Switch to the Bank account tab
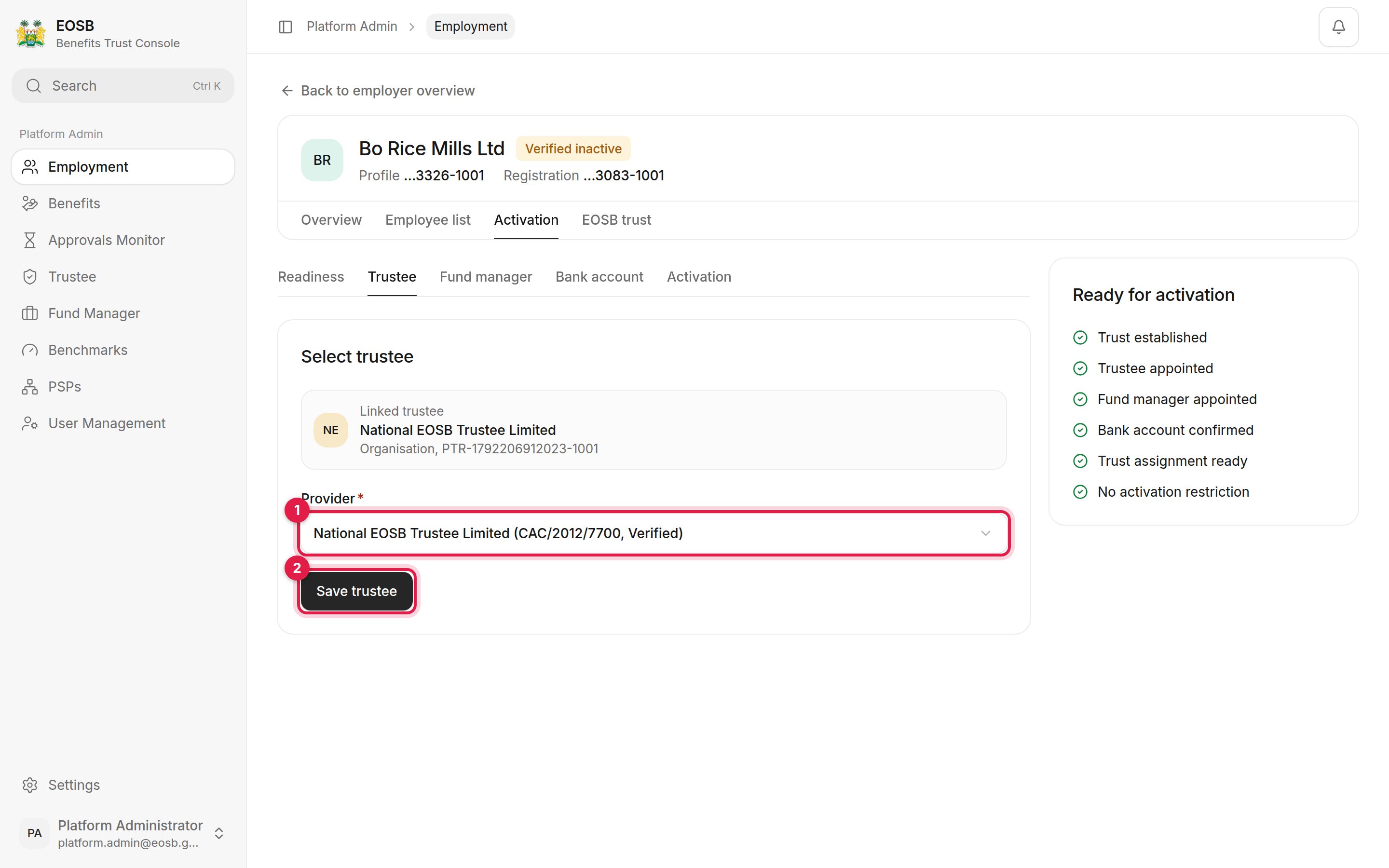1389x868 pixels. pos(599,277)
